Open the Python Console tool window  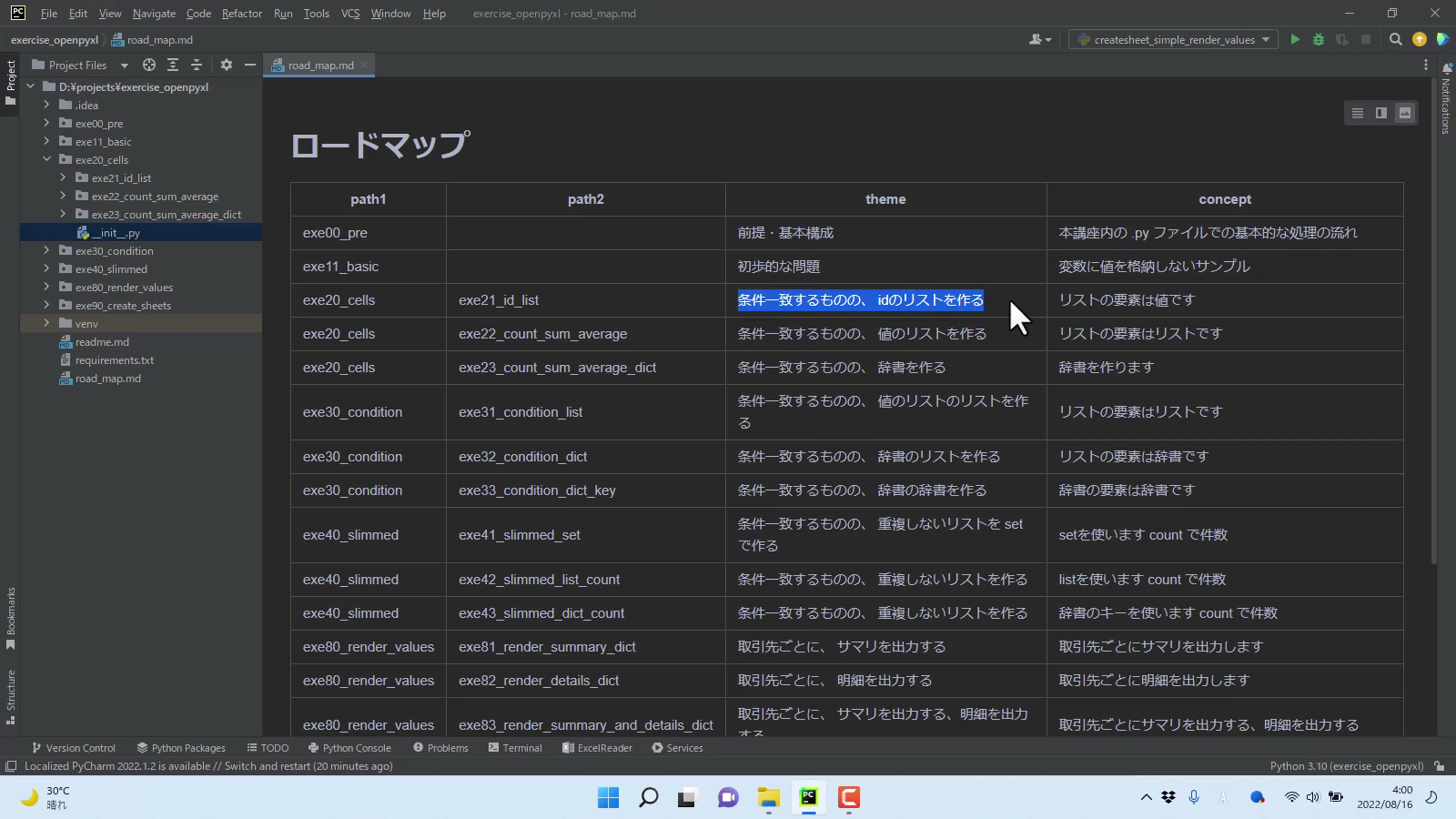click(349, 748)
